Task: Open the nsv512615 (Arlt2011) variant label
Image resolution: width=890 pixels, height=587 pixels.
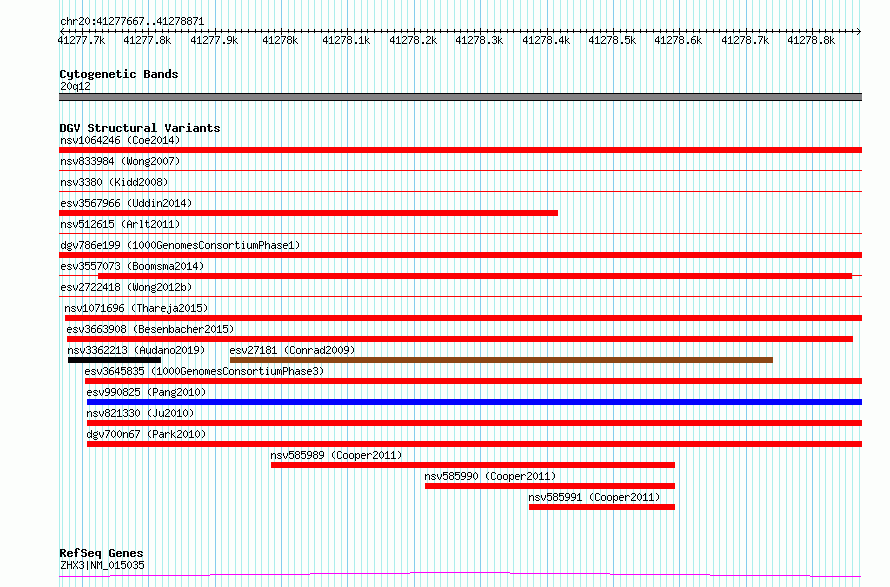Action: point(120,224)
